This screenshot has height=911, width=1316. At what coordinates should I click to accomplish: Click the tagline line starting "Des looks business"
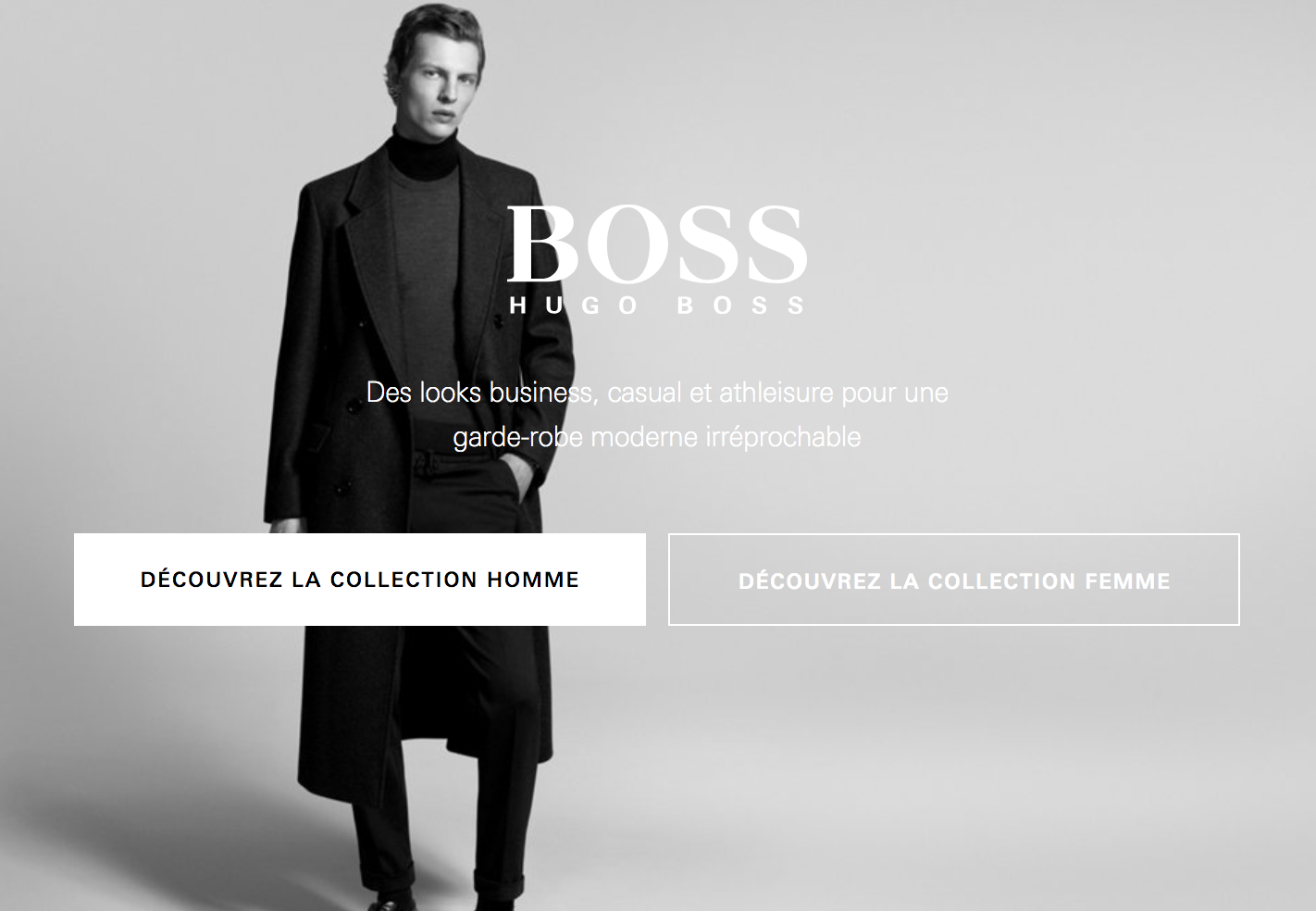pos(657,393)
